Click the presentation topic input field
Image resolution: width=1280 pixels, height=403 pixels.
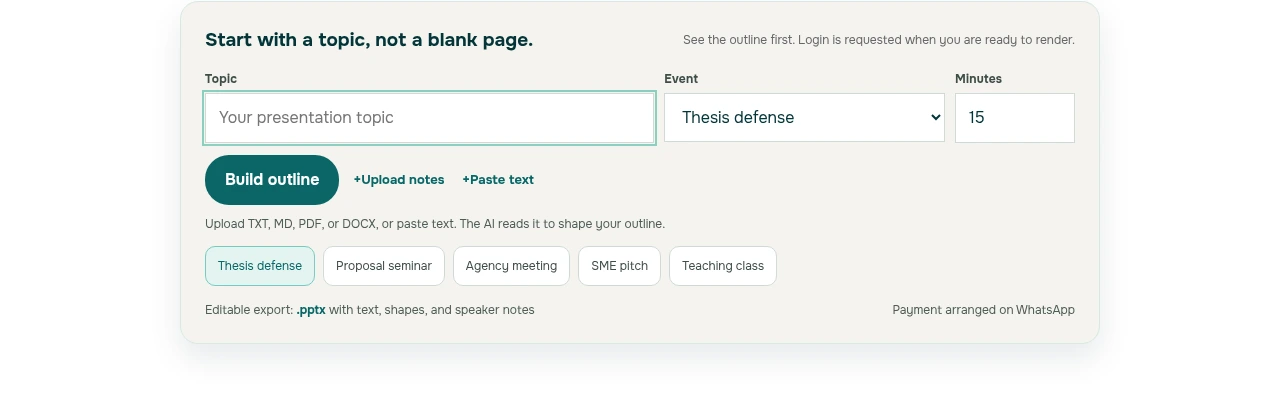pyautogui.click(x=430, y=118)
